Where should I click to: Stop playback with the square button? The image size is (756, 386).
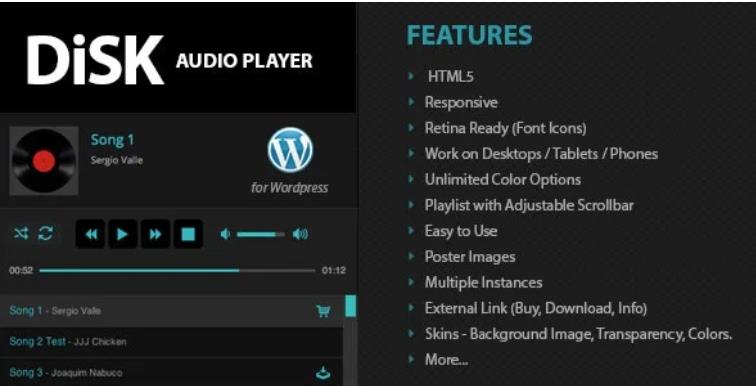[188, 234]
